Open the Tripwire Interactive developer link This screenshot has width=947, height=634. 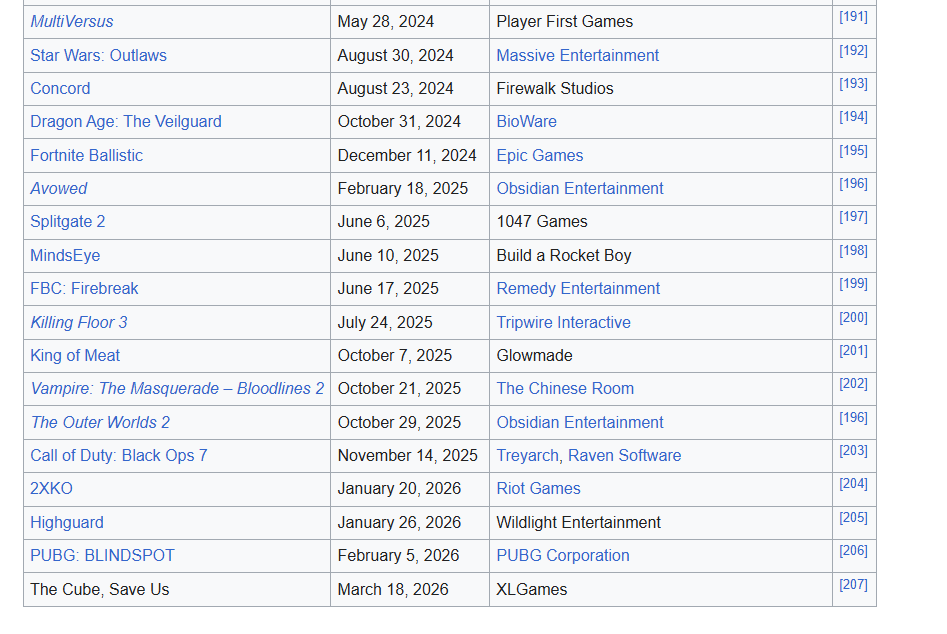click(563, 323)
